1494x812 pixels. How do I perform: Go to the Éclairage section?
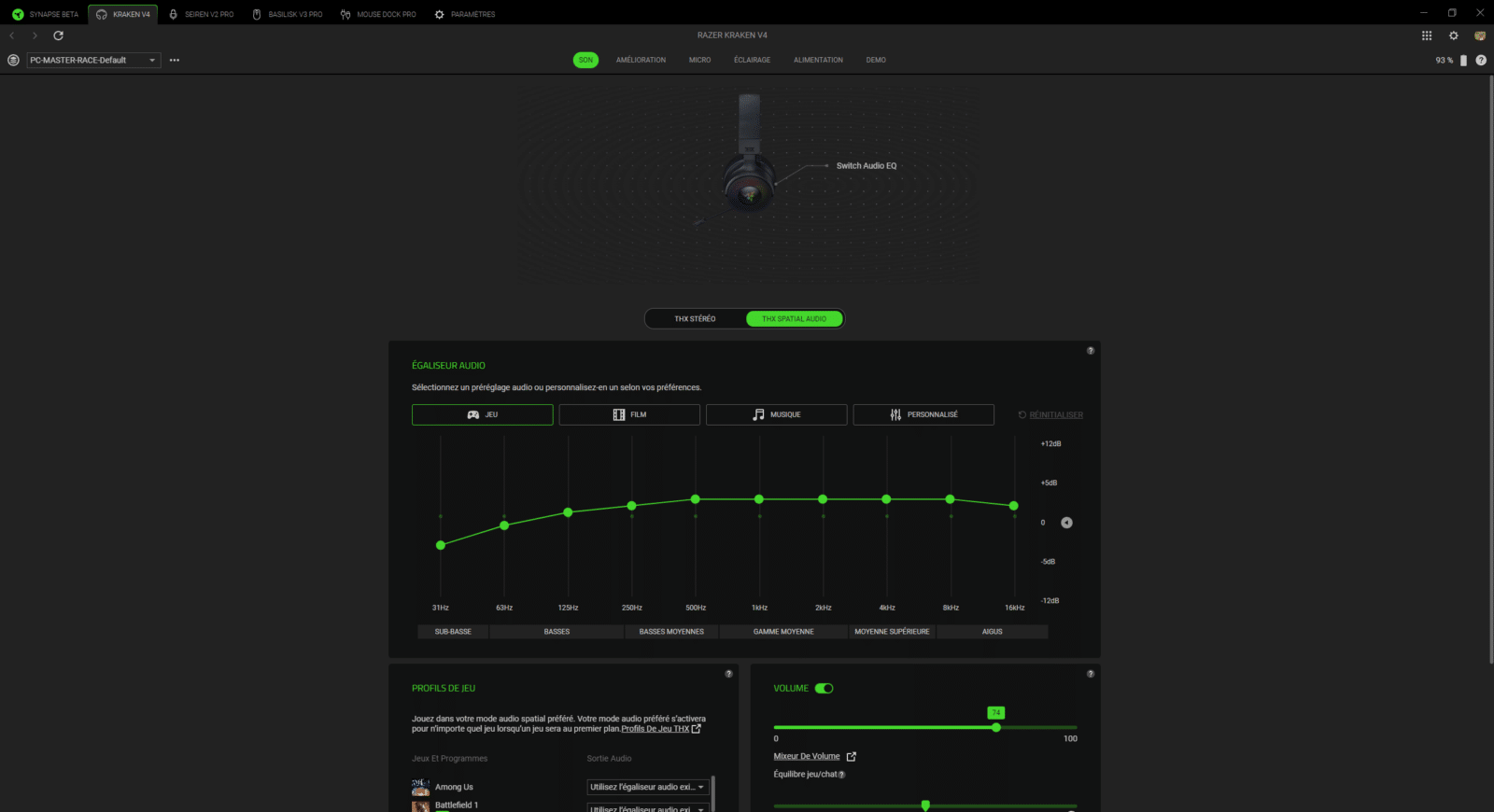click(x=752, y=60)
